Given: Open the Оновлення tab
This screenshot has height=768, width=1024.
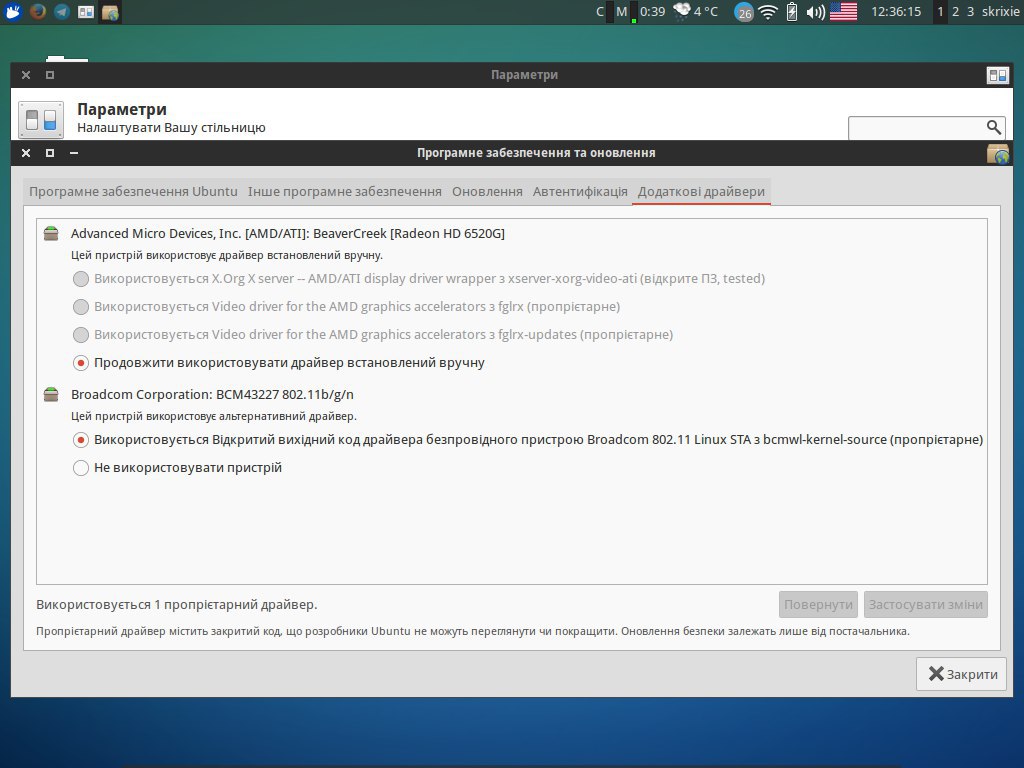Looking at the screenshot, I should (487, 191).
